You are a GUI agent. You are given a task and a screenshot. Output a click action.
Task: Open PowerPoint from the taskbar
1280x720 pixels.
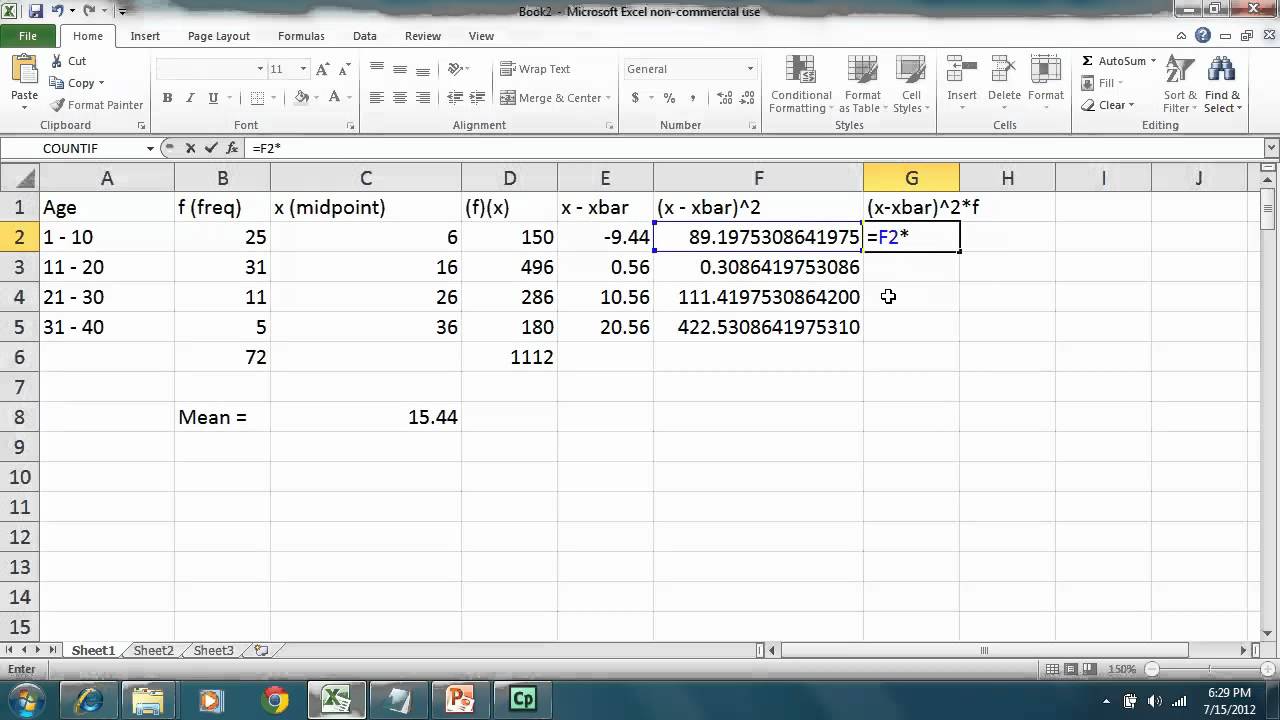461,700
